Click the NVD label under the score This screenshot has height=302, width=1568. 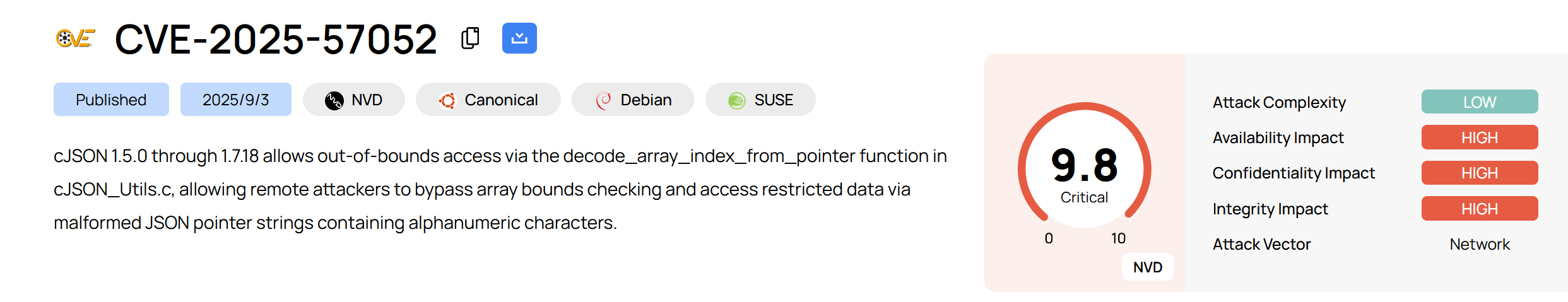tap(1147, 267)
